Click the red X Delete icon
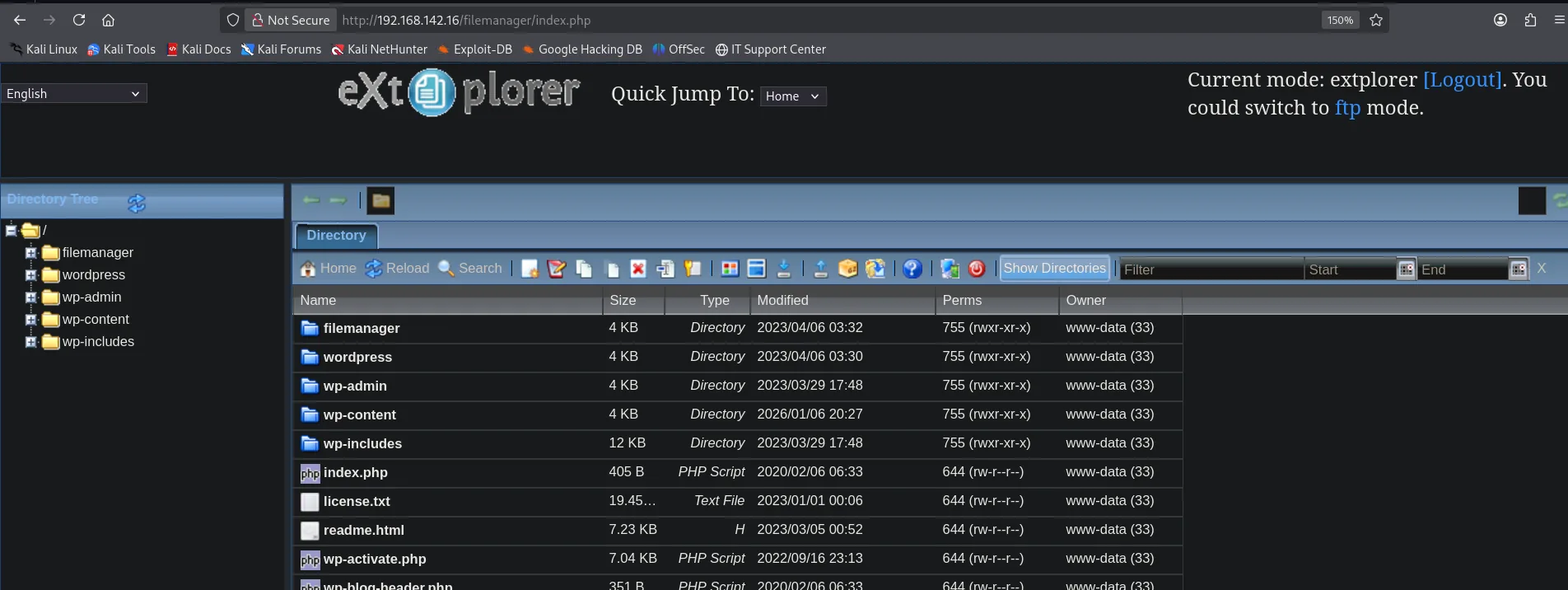The height and width of the screenshot is (590, 1568). pyautogui.click(x=638, y=269)
